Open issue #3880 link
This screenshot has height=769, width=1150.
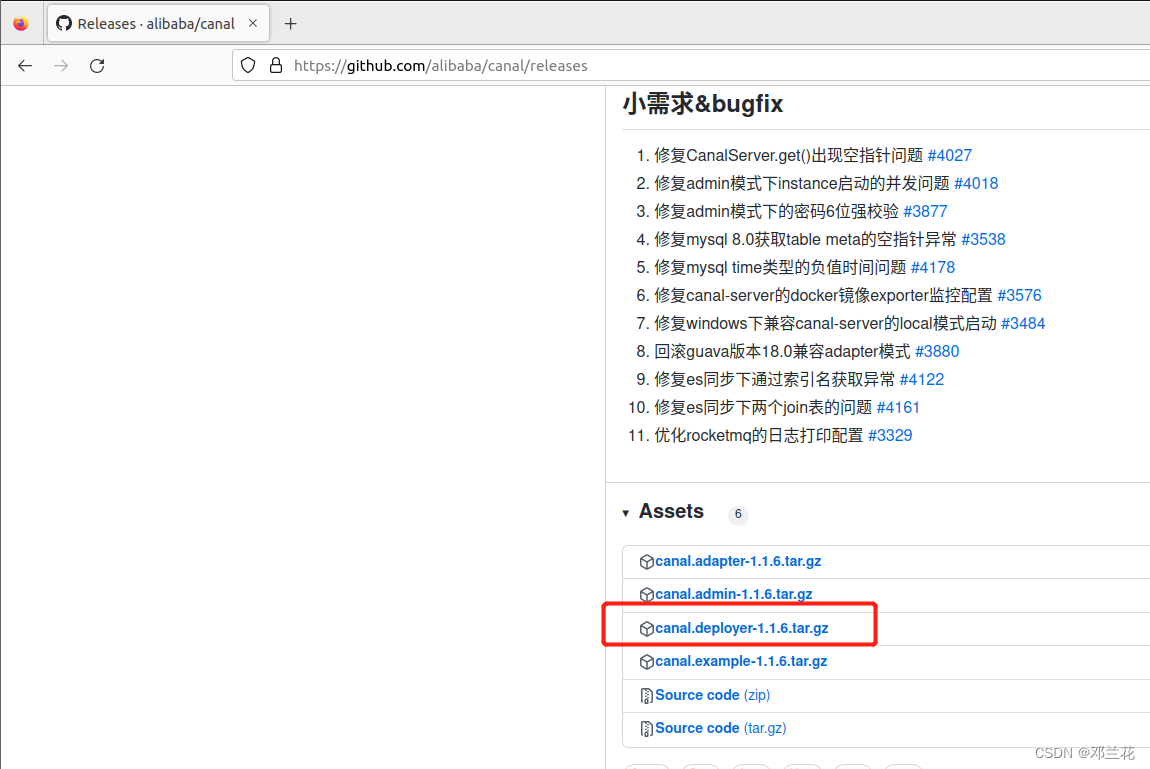coord(937,351)
